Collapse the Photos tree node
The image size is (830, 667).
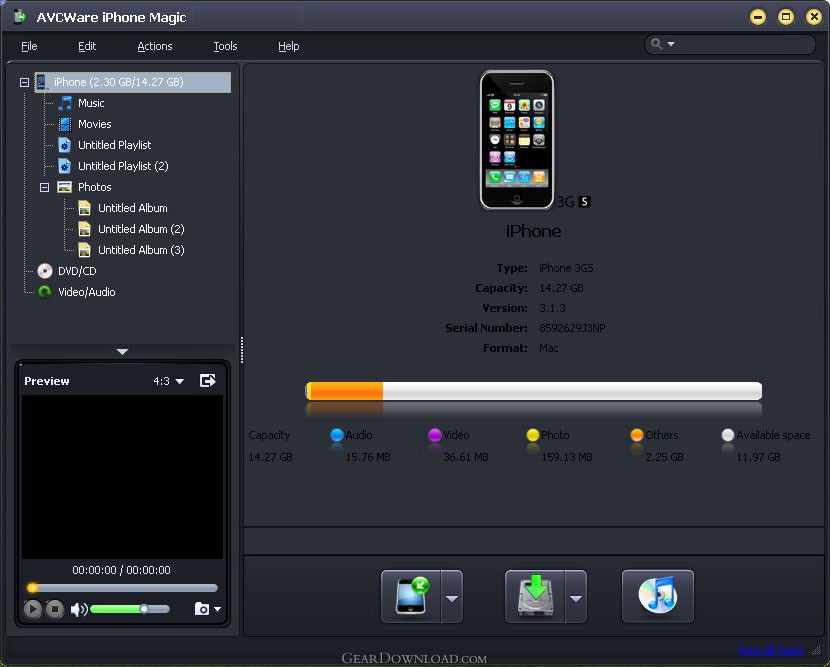[x=44, y=187]
